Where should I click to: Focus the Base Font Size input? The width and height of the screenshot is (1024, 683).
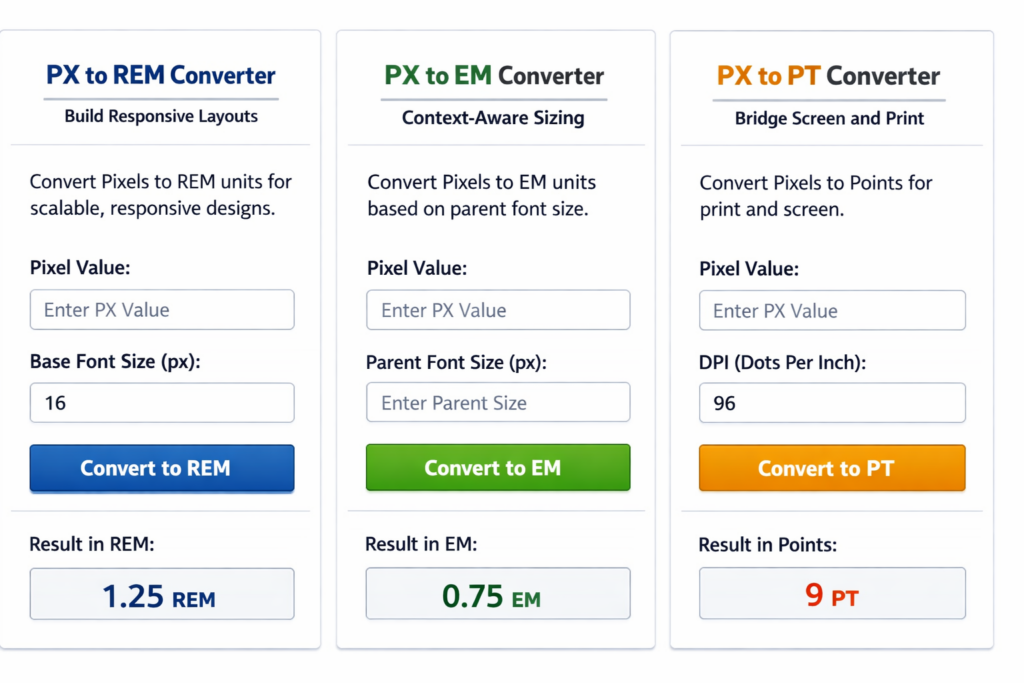(162, 403)
